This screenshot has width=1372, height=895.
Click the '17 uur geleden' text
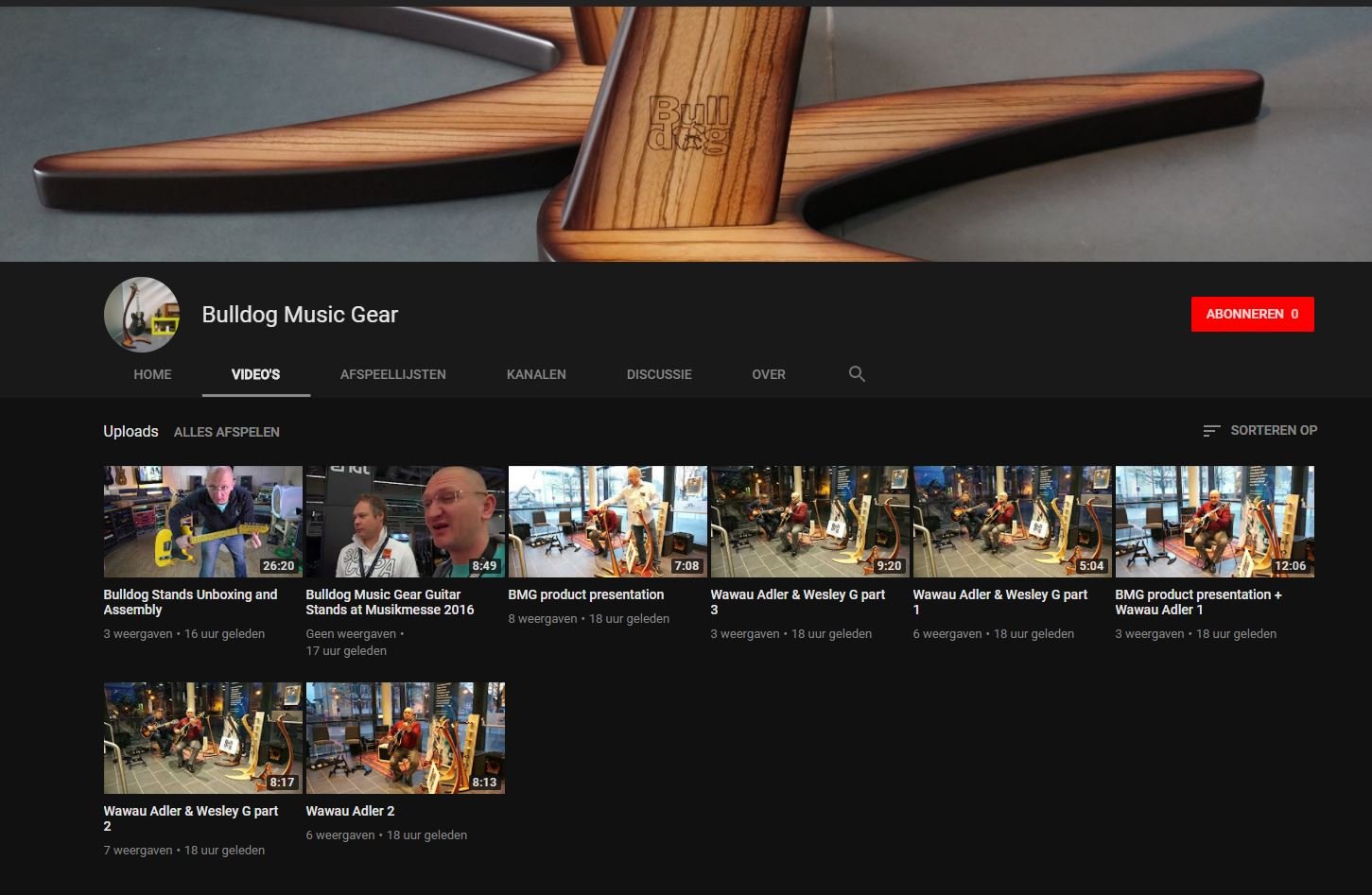(x=346, y=651)
